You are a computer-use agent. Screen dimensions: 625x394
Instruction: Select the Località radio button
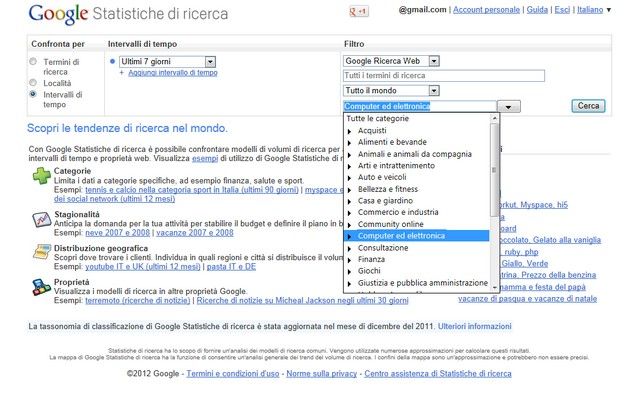pos(33,83)
